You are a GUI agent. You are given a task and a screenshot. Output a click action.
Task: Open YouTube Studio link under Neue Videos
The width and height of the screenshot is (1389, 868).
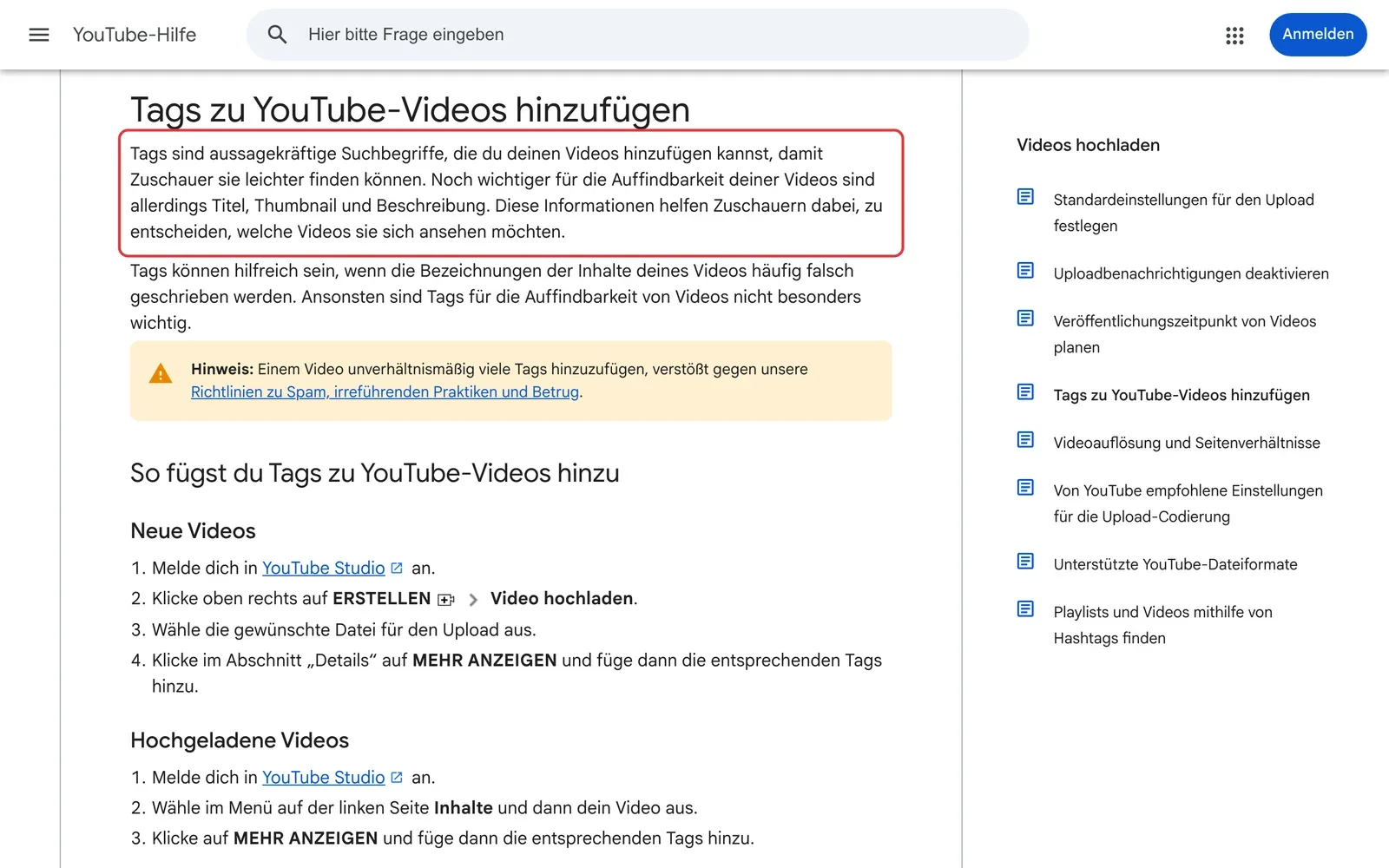pyautogui.click(x=323, y=568)
